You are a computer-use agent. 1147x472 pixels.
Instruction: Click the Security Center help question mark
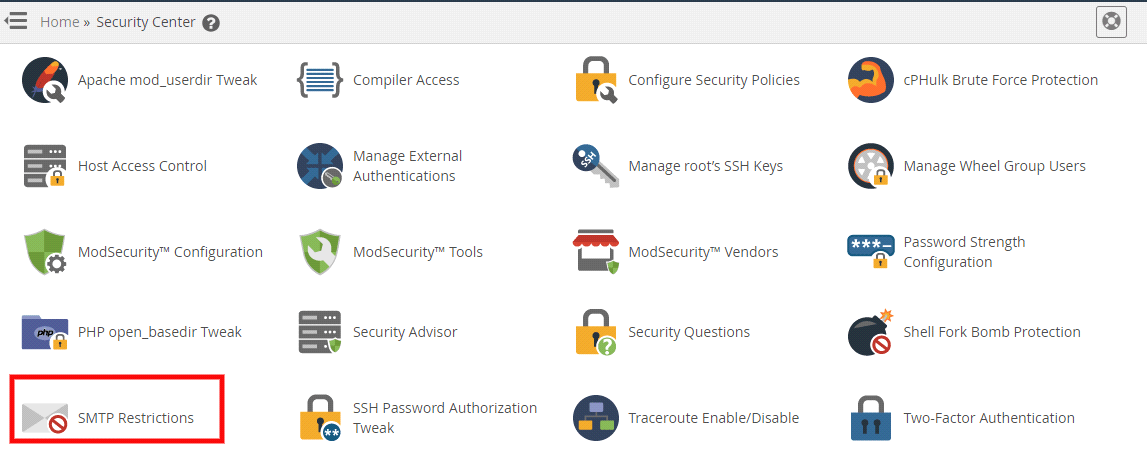click(x=211, y=23)
